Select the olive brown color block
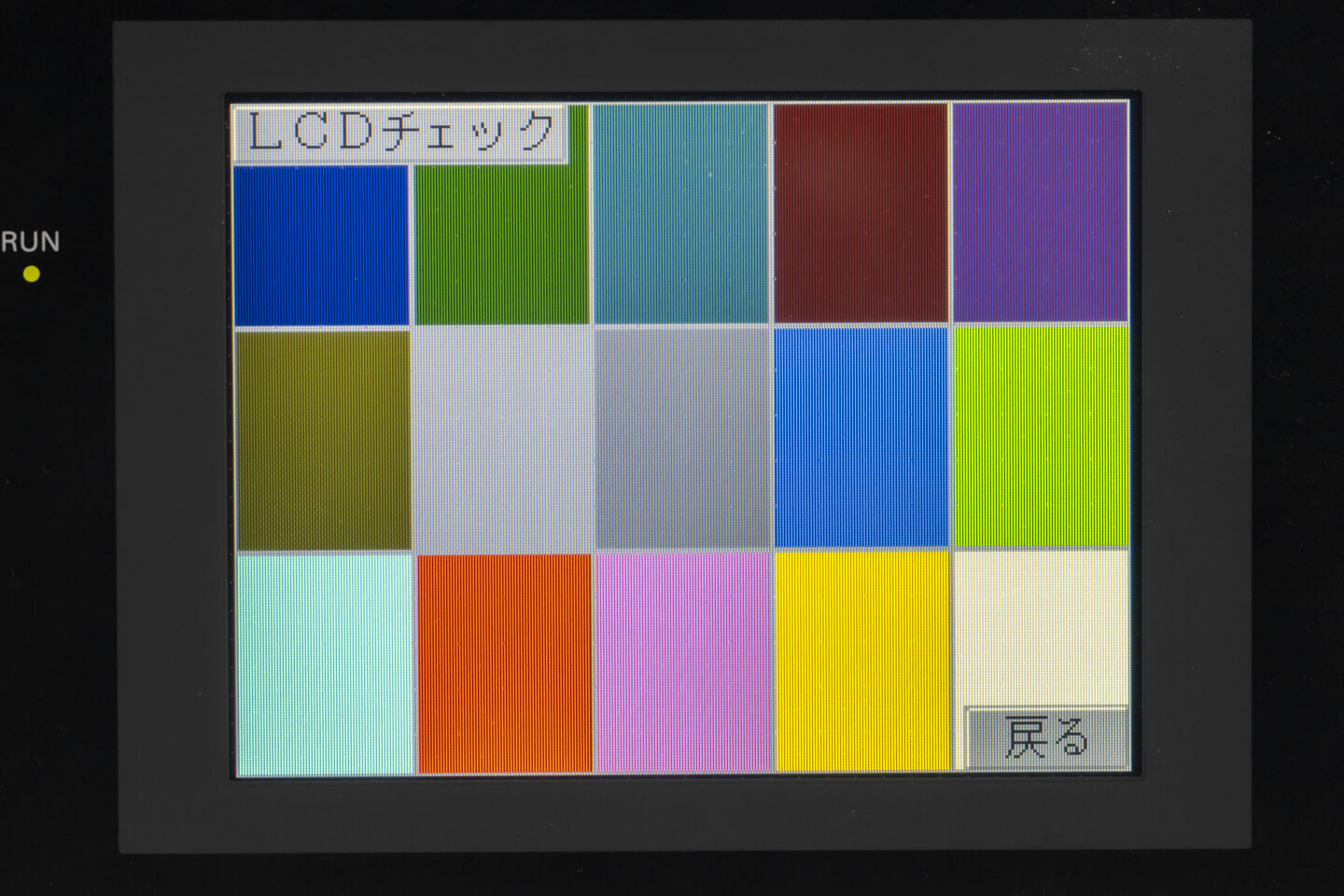The width and height of the screenshot is (1344, 896). click(323, 440)
